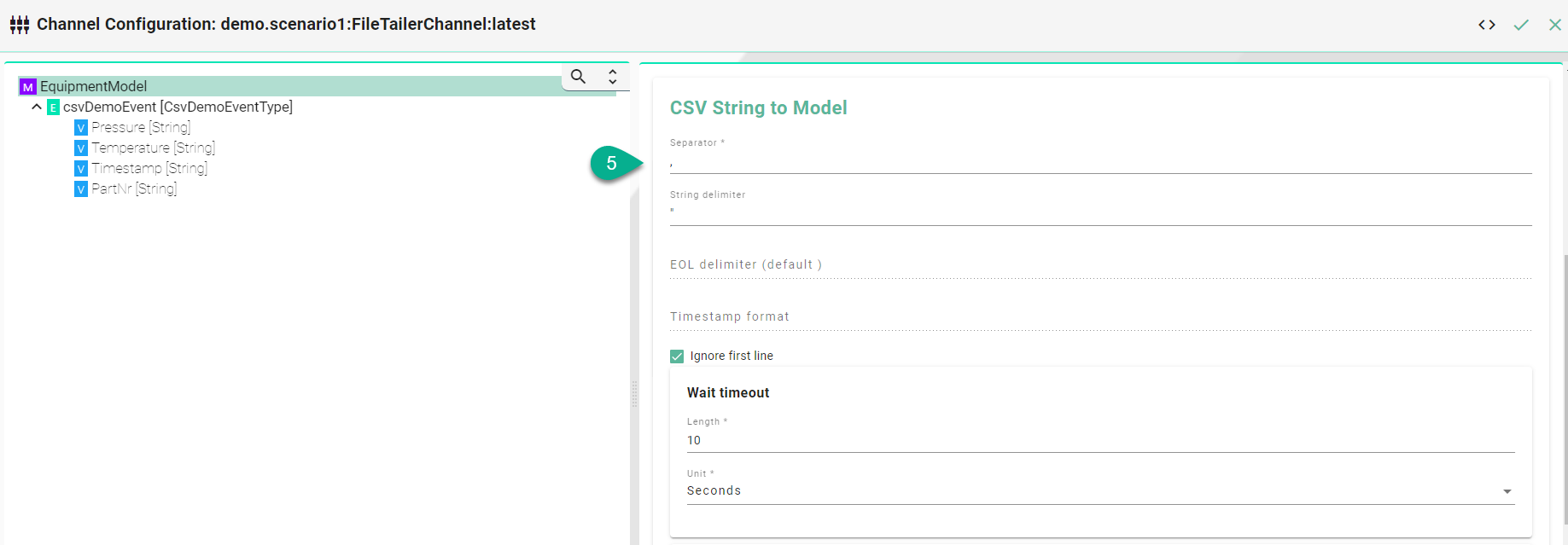Collapse the csvDemoEvent node
This screenshot has width=1568, height=545.
coord(37,107)
